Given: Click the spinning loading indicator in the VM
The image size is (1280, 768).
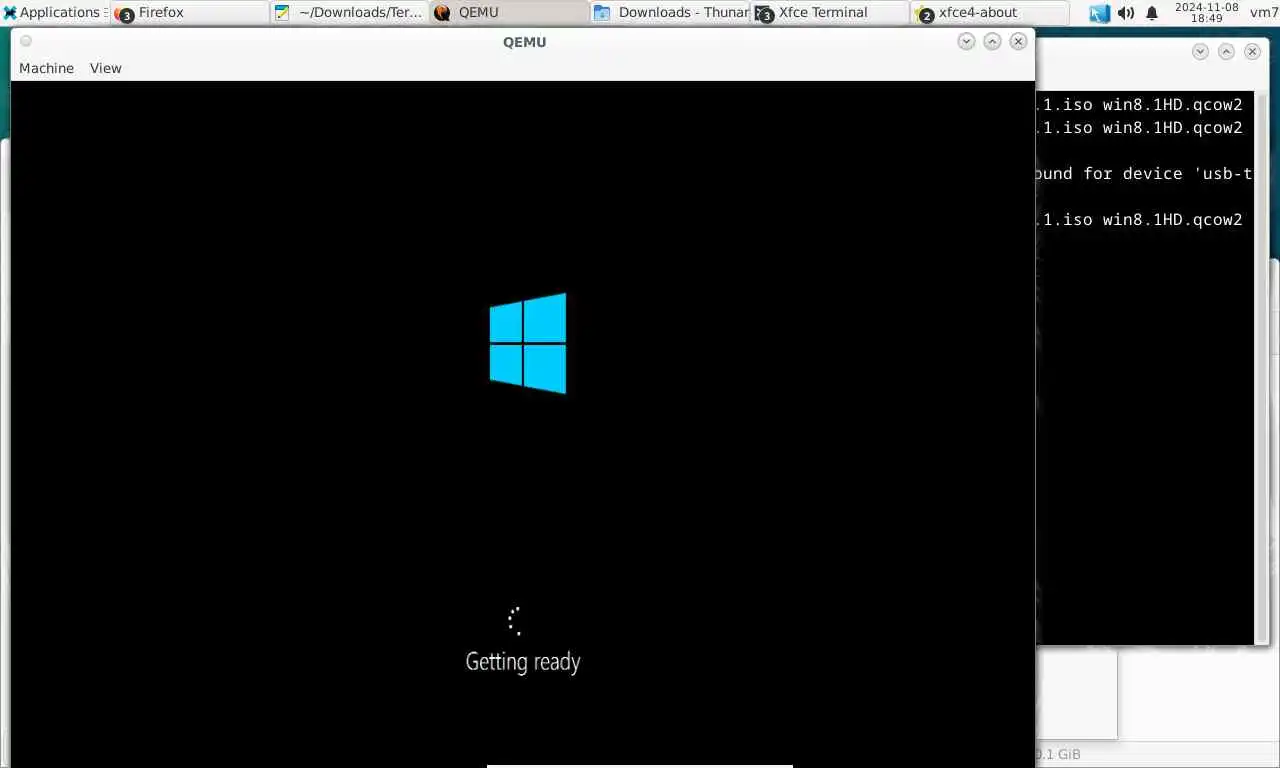Looking at the screenshot, I should tap(514, 621).
